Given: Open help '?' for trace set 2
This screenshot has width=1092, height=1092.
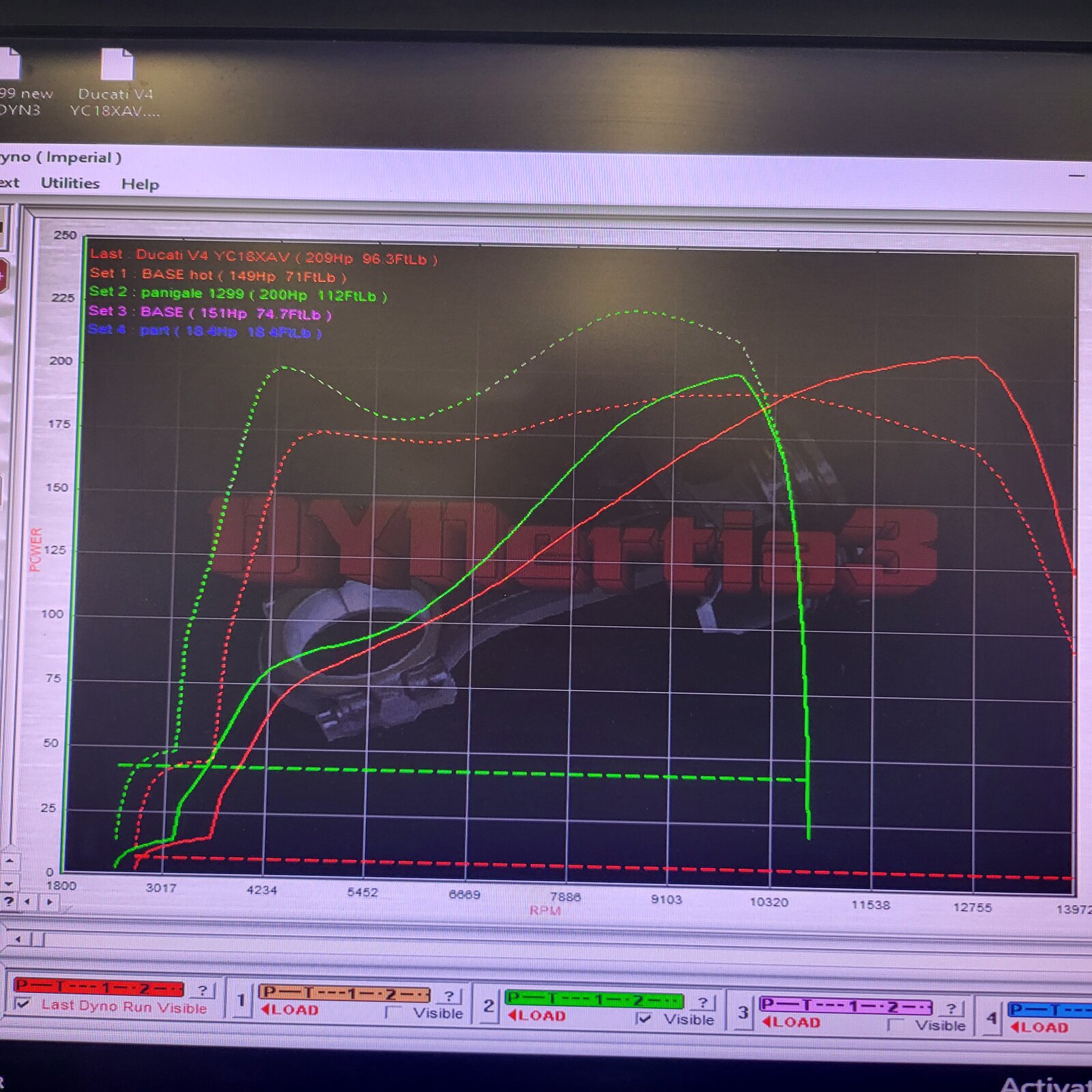Looking at the screenshot, I should click(x=702, y=1002).
